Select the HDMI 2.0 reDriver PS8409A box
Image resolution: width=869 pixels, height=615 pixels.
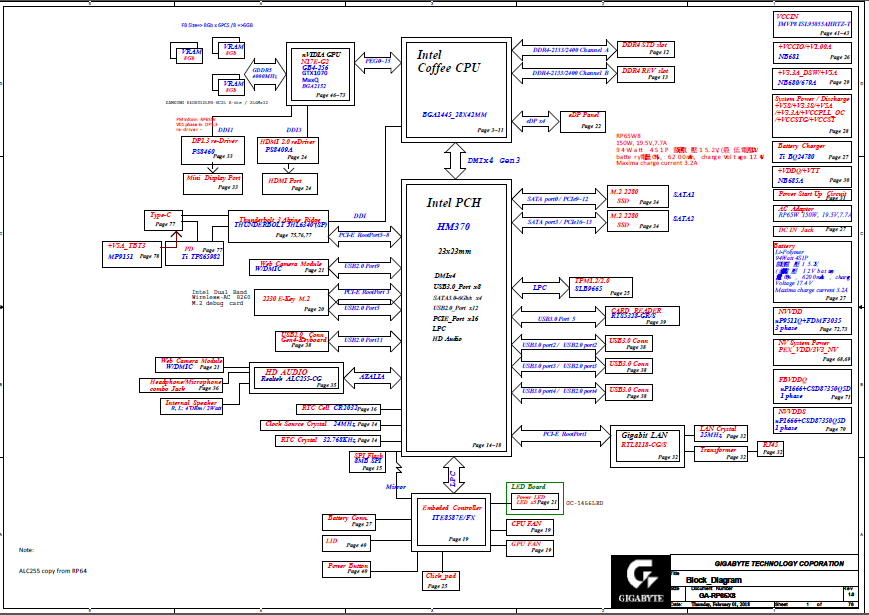coord(288,151)
